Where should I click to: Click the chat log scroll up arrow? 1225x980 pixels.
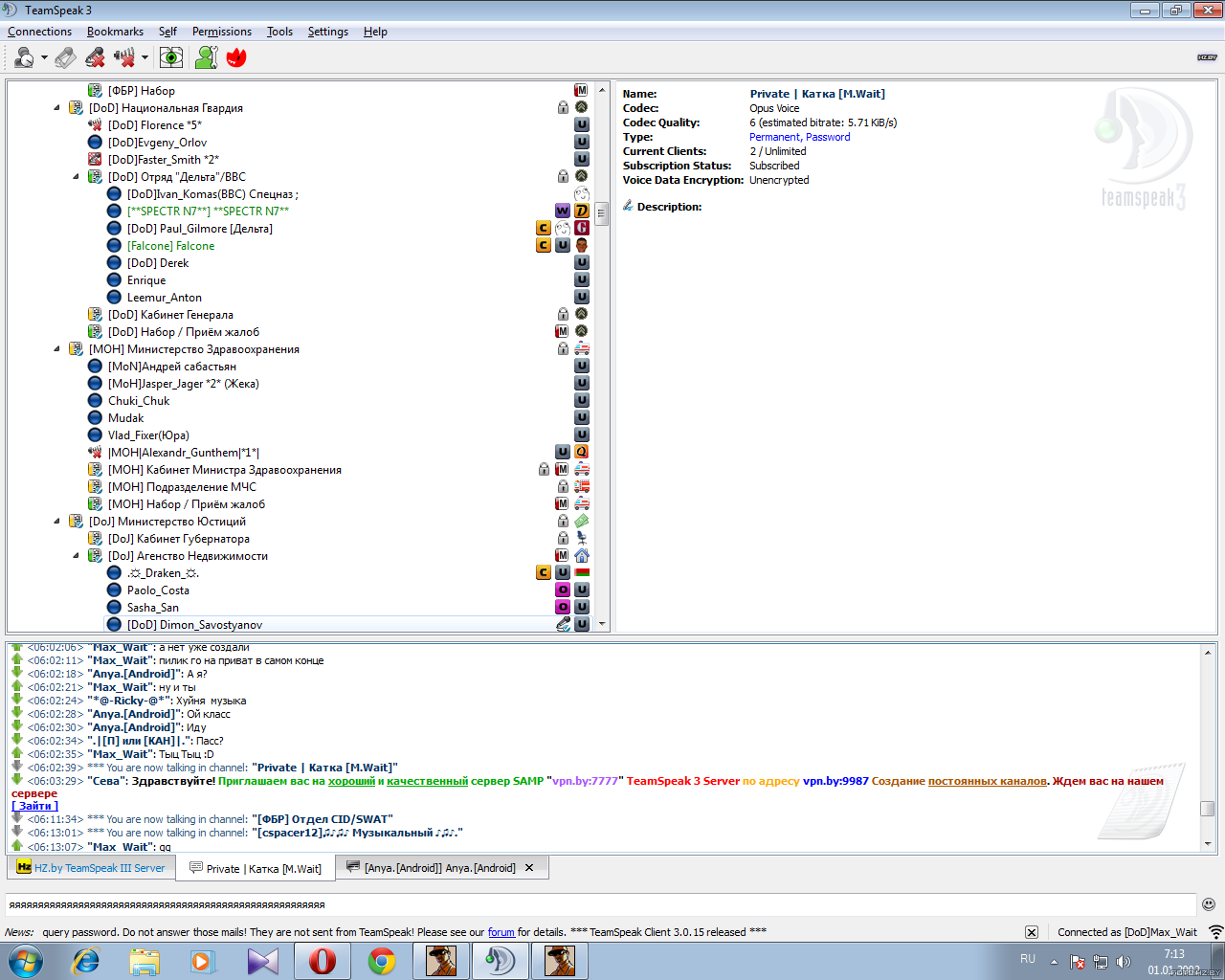coord(1208,653)
